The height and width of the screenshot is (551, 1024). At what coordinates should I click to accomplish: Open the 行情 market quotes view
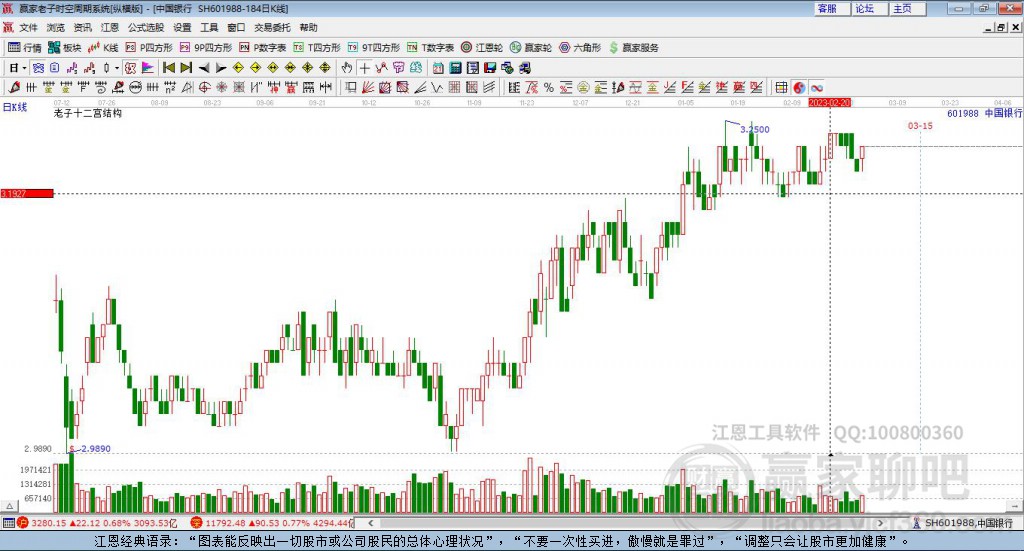point(24,48)
